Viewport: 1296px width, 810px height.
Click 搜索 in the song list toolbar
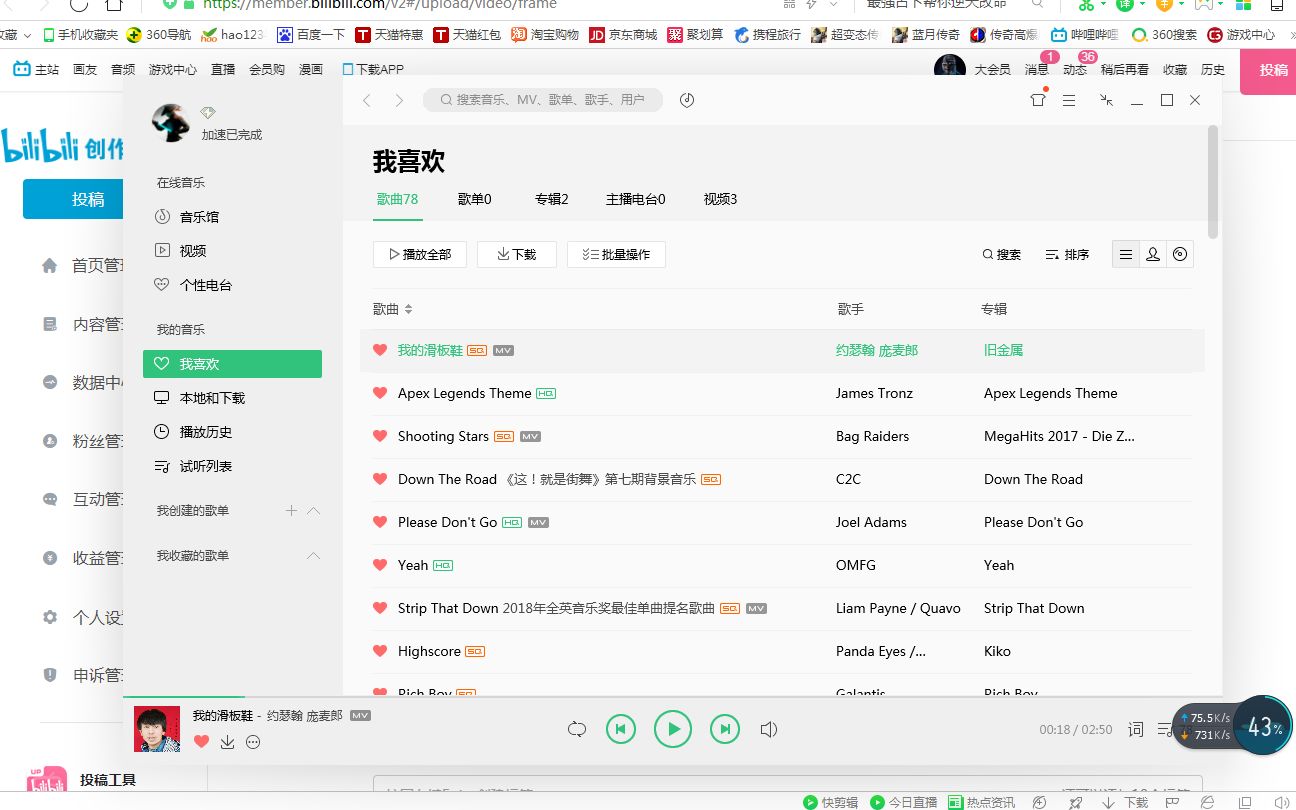pyautogui.click(x=1002, y=254)
